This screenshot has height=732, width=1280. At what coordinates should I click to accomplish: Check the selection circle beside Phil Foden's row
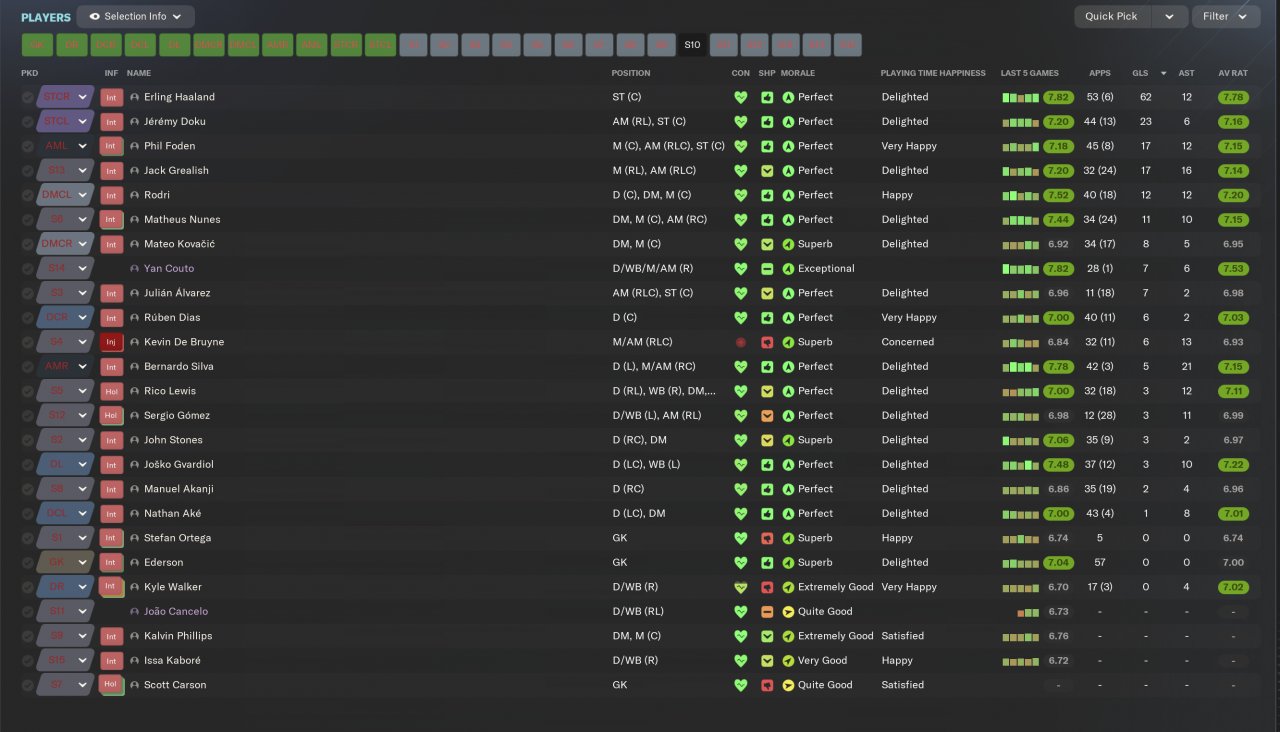(x=27, y=146)
